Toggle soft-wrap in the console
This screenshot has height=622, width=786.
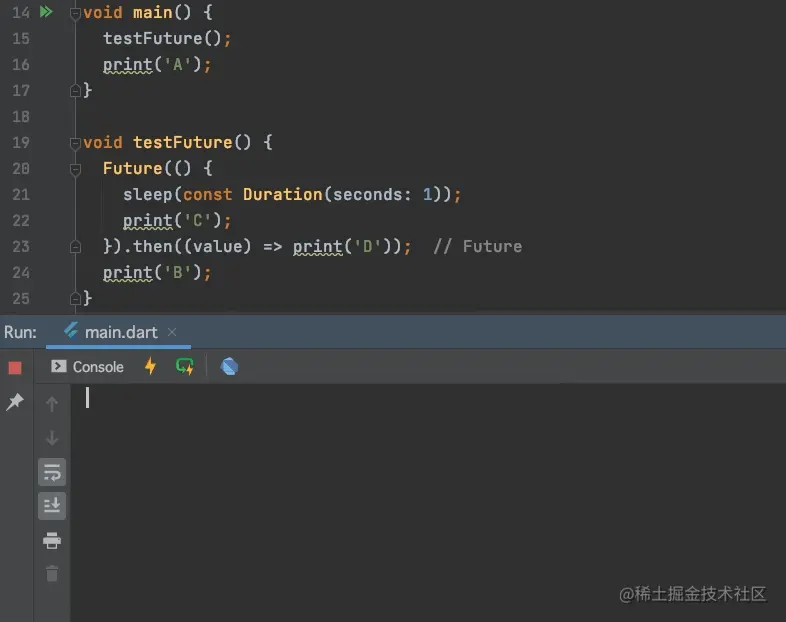click(52, 472)
